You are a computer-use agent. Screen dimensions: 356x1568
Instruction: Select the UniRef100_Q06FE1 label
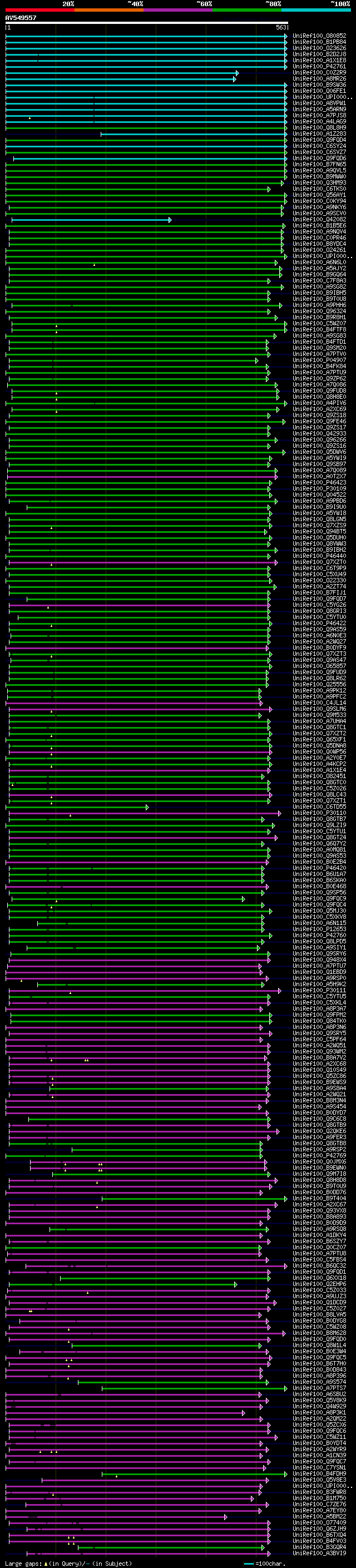coord(319,91)
